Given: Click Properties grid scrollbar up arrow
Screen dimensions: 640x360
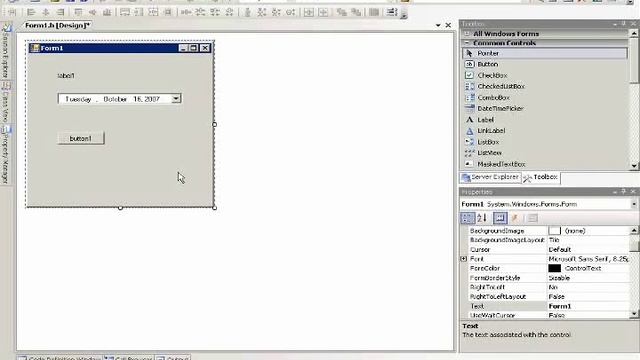Looking at the screenshot, I should pos(634,231).
